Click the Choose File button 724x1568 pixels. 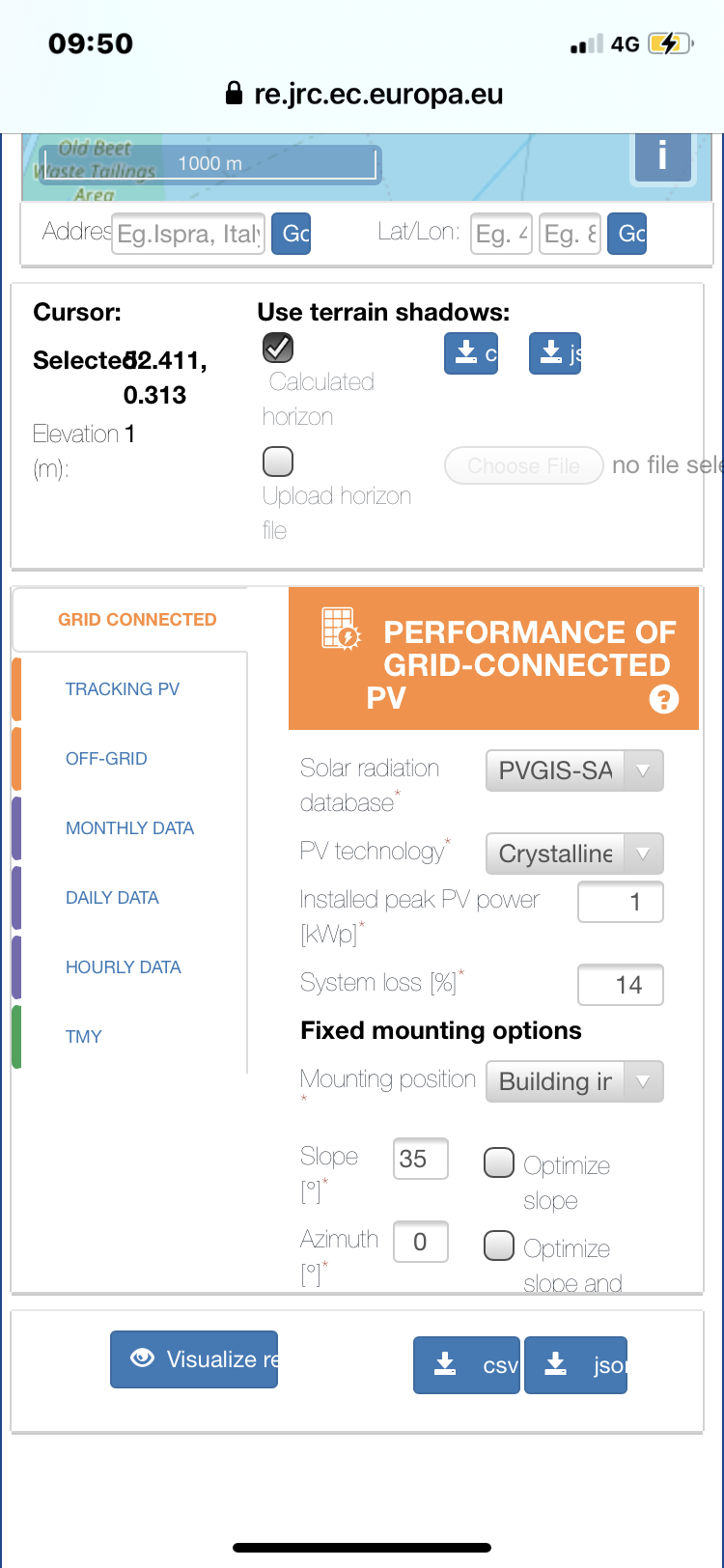[x=524, y=466]
